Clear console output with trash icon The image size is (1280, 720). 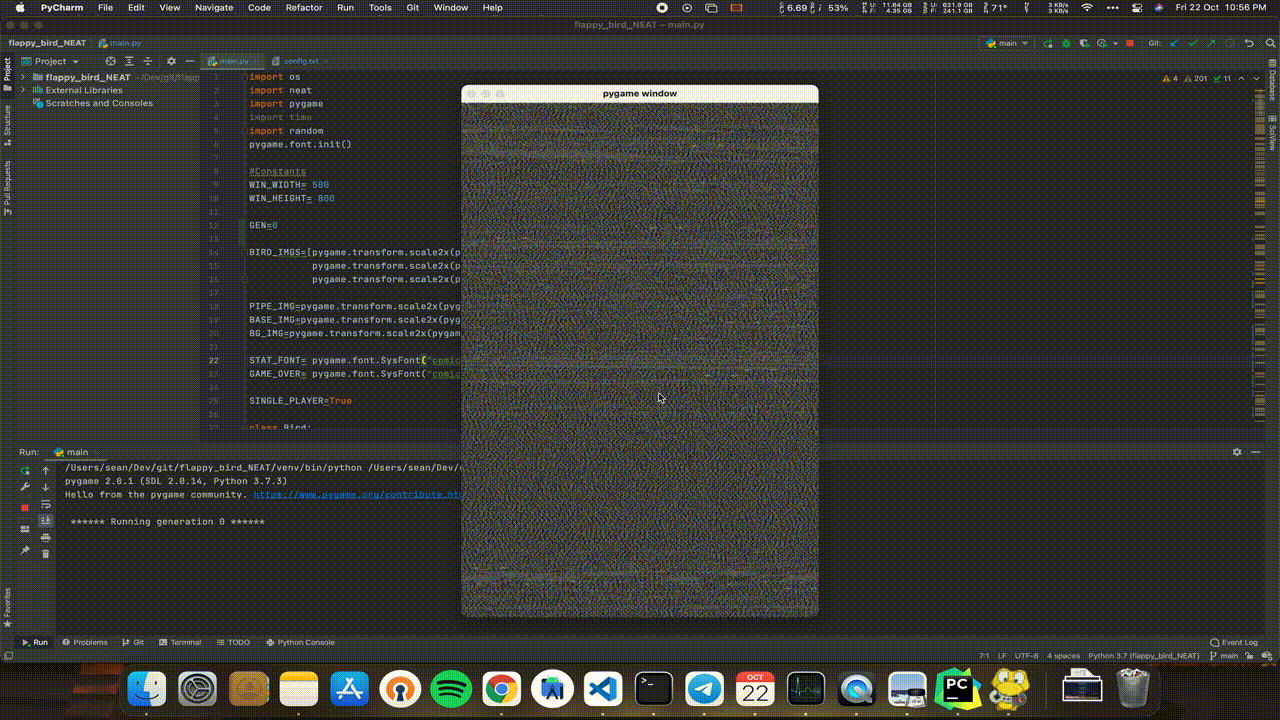pos(45,553)
